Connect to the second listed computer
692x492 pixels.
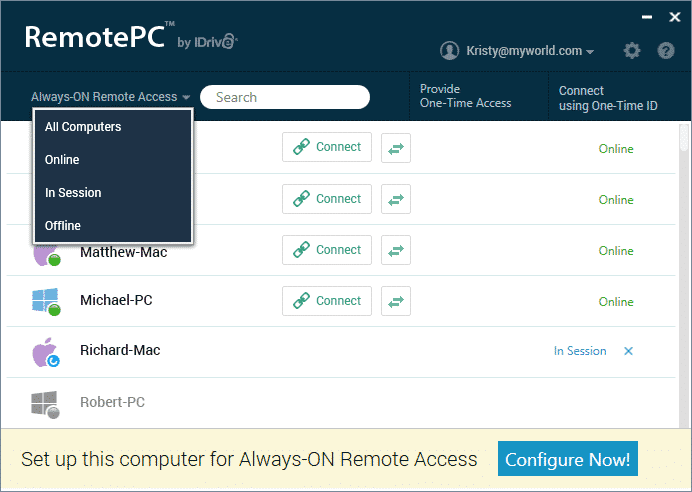[327, 199]
